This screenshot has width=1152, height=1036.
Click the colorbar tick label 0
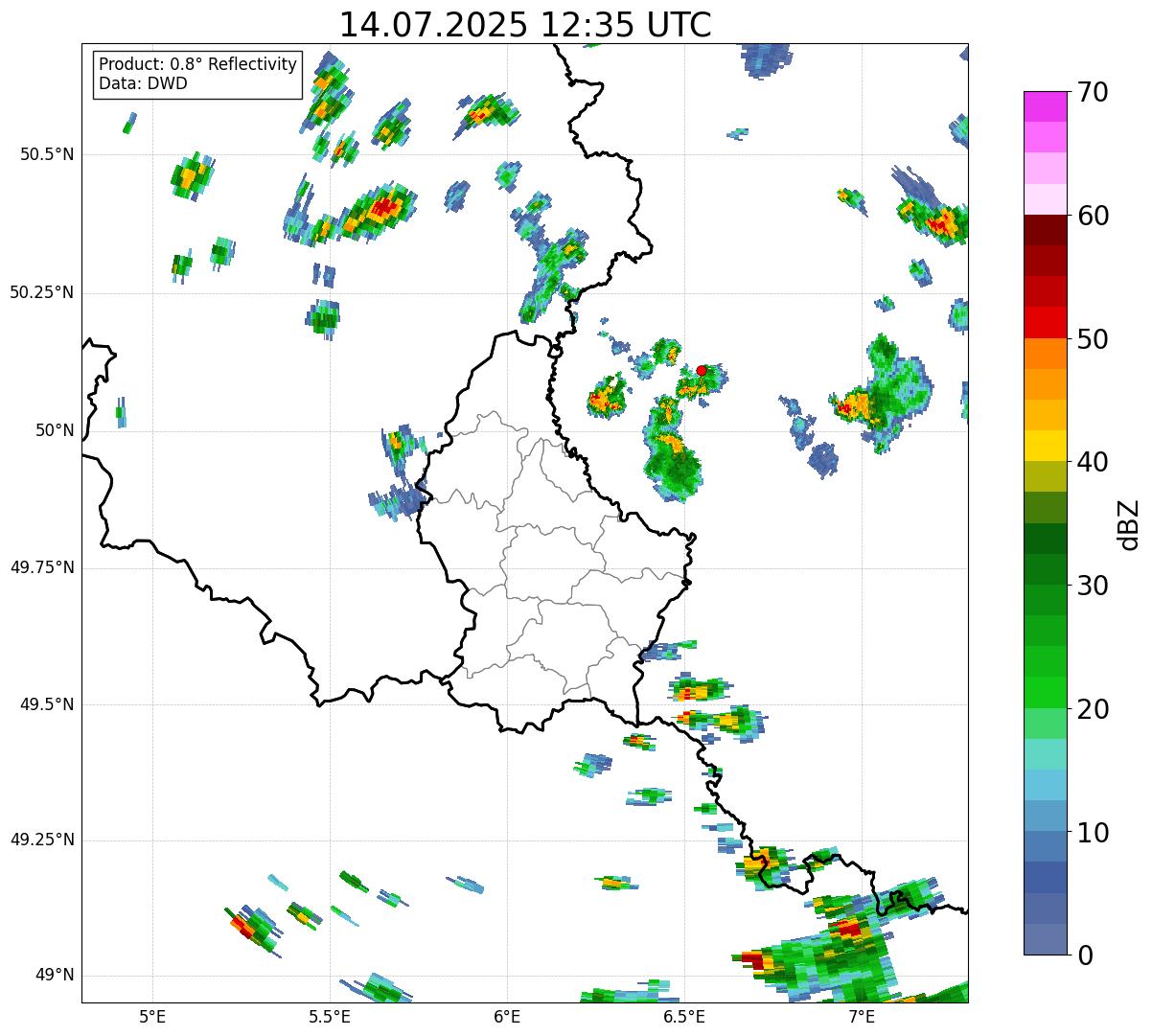pyautogui.click(x=1085, y=955)
